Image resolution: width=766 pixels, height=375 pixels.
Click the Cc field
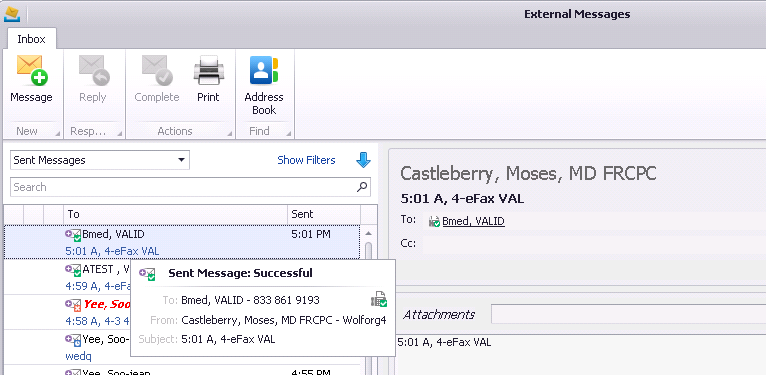pyautogui.click(x=594, y=244)
